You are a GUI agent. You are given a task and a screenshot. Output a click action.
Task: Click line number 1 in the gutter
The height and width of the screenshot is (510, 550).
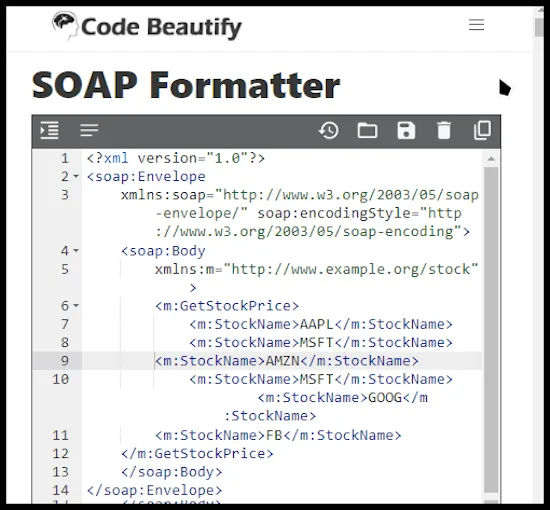pyautogui.click(x=65, y=158)
